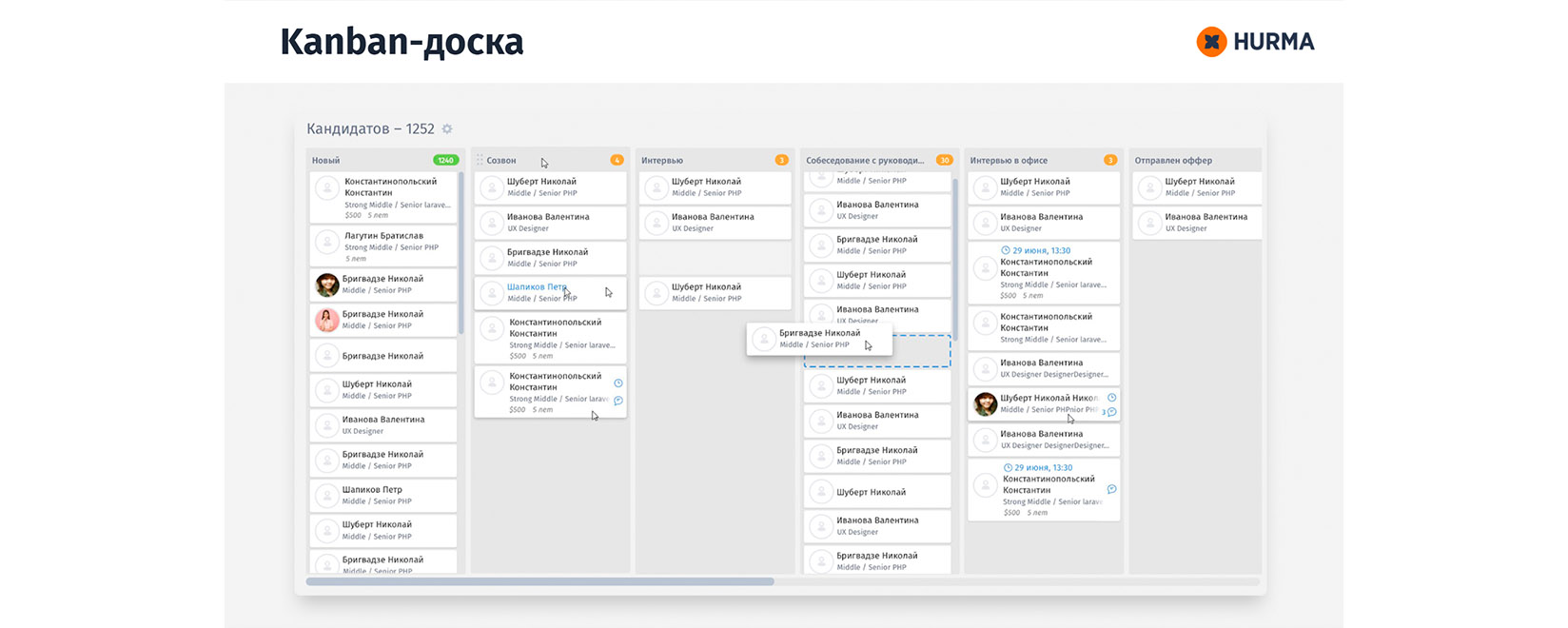Open comment icon on bottom card in Интервью в офисе
This screenshot has height=628, width=1568.
tap(1111, 489)
